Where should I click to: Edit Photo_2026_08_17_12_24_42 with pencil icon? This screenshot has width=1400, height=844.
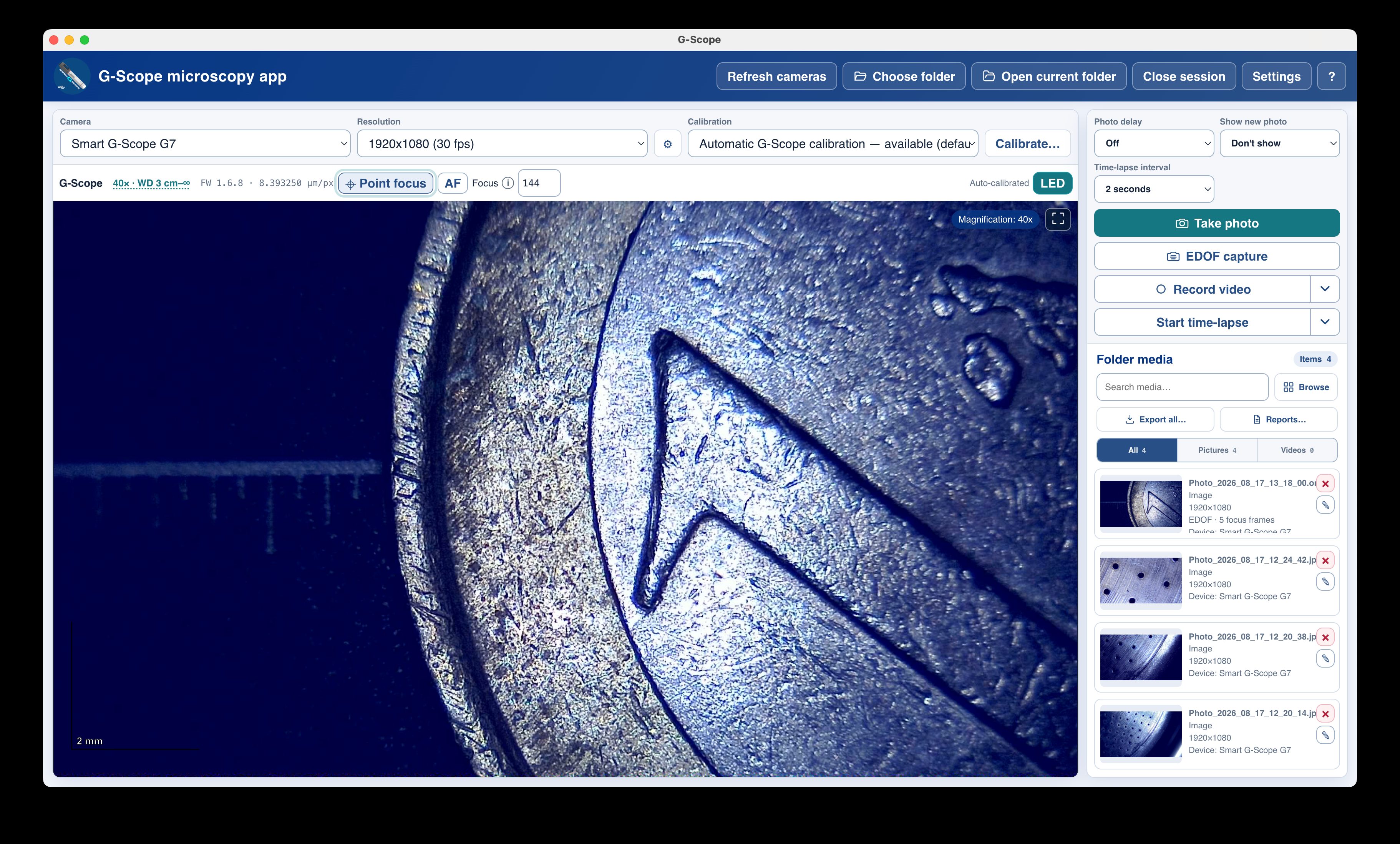pos(1325,581)
